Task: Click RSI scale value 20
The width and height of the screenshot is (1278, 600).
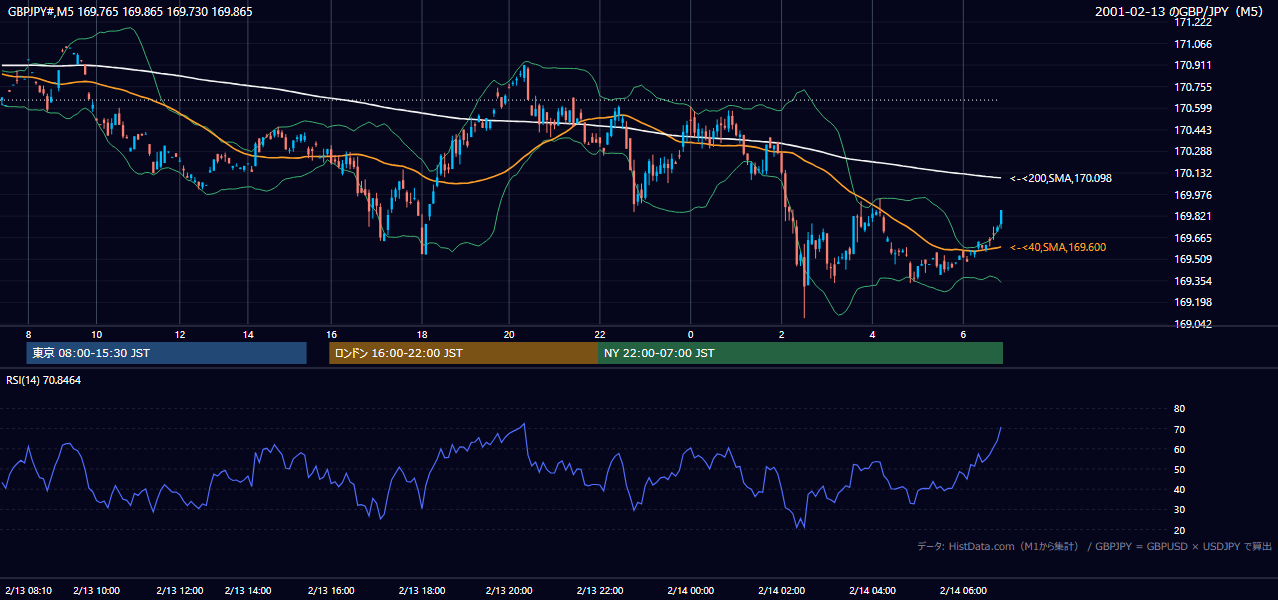Action: [x=1179, y=530]
